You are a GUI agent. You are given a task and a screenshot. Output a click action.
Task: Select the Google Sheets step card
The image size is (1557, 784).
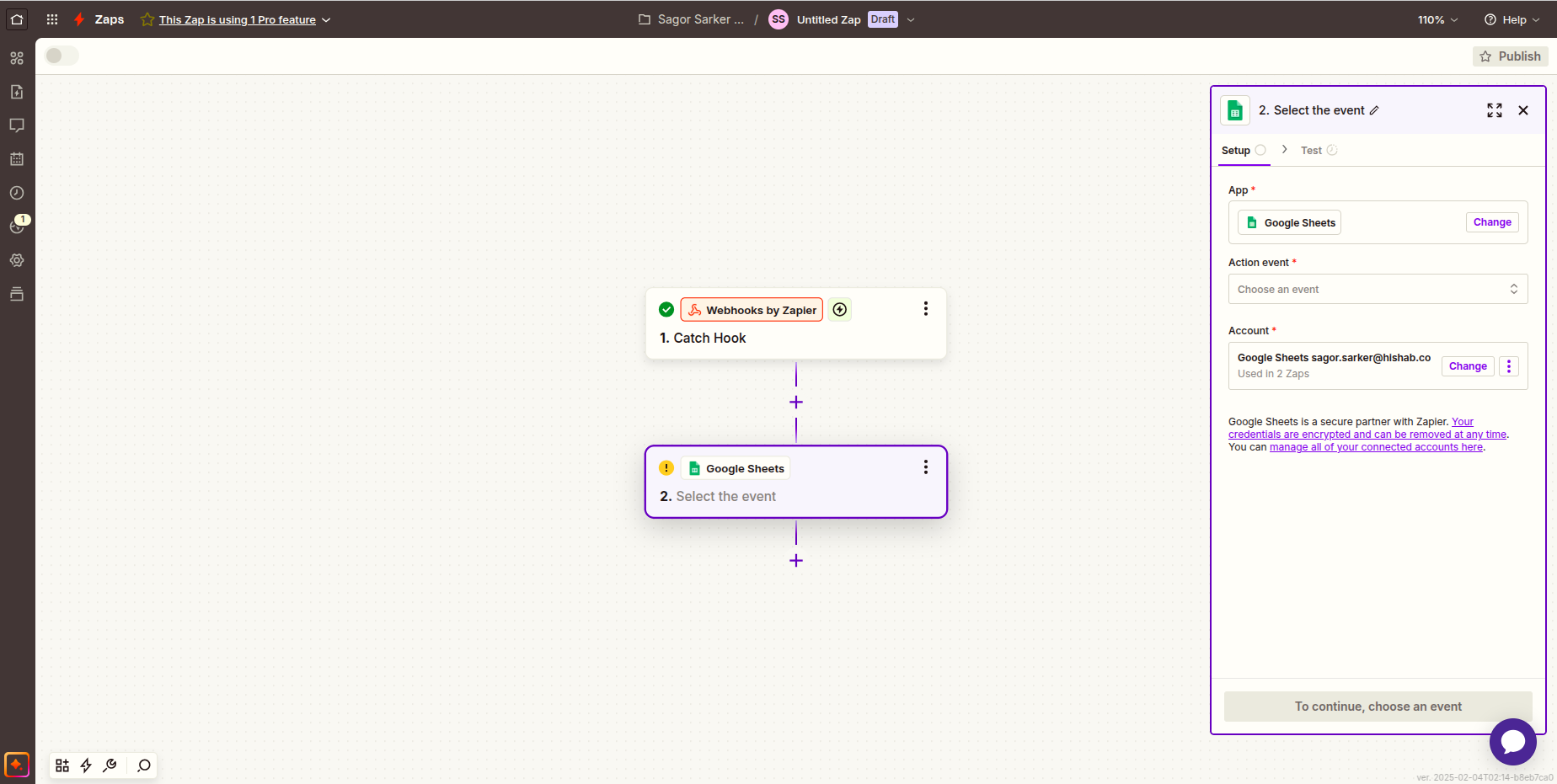(796, 482)
